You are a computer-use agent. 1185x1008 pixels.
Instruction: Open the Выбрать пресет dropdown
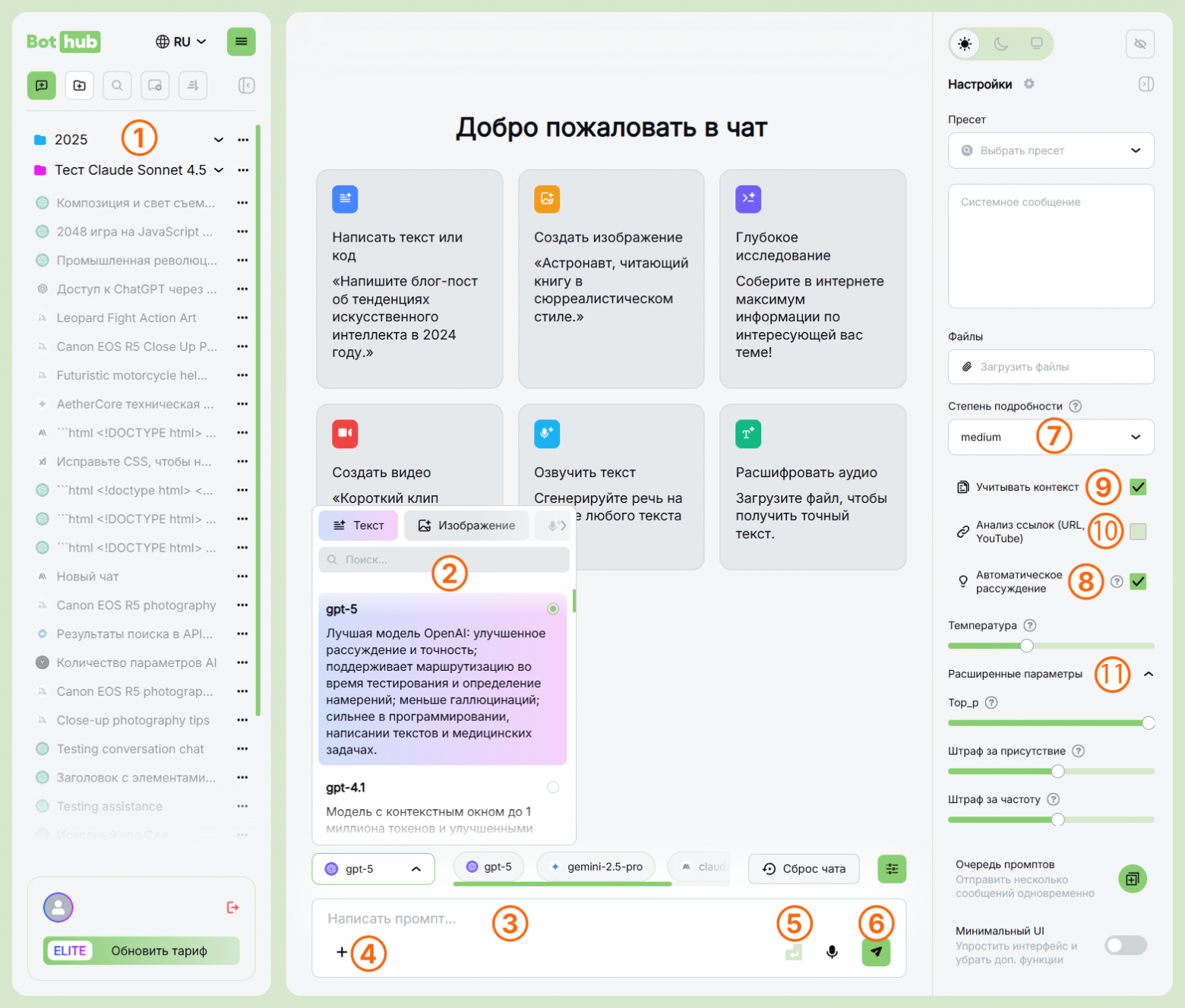[x=1051, y=150]
